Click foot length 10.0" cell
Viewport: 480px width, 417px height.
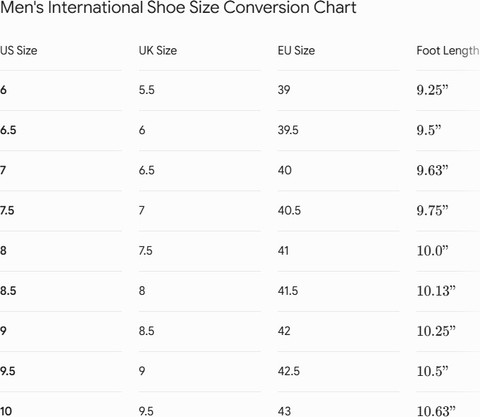[433, 251]
